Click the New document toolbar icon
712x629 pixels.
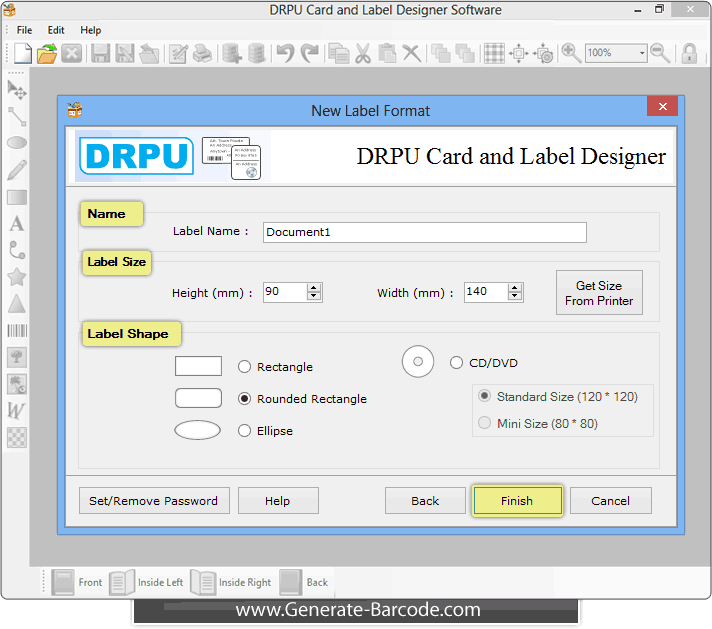(23, 53)
